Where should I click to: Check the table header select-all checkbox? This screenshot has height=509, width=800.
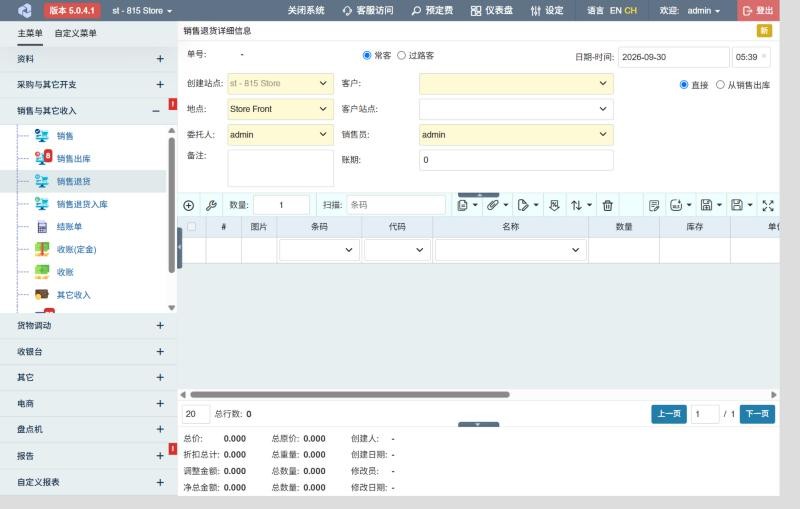pyautogui.click(x=192, y=226)
